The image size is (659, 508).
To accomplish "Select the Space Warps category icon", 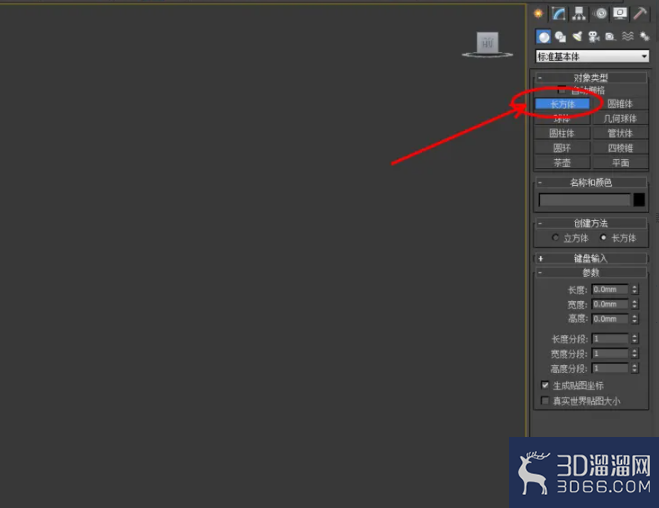I will coord(627,37).
